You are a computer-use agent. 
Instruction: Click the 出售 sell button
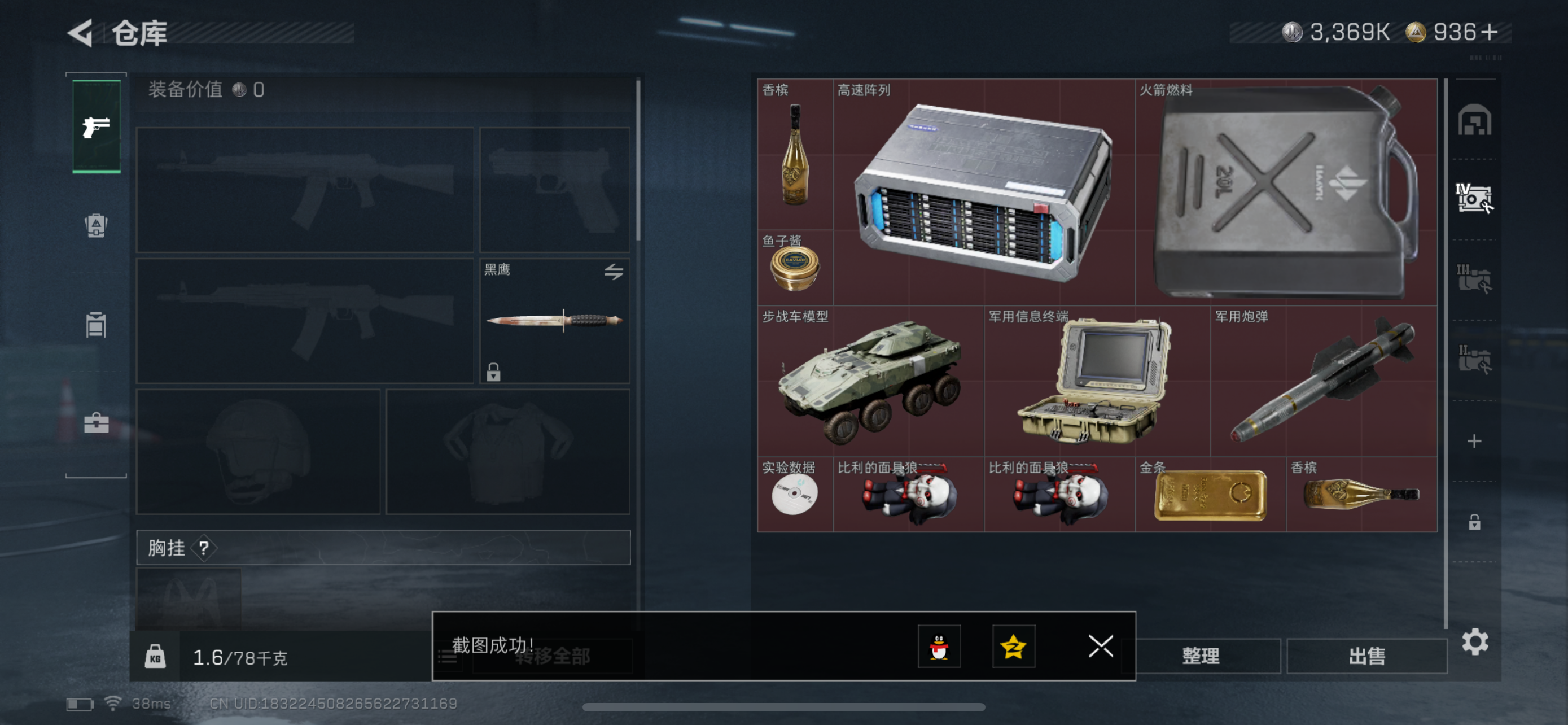[x=1366, y=656]
